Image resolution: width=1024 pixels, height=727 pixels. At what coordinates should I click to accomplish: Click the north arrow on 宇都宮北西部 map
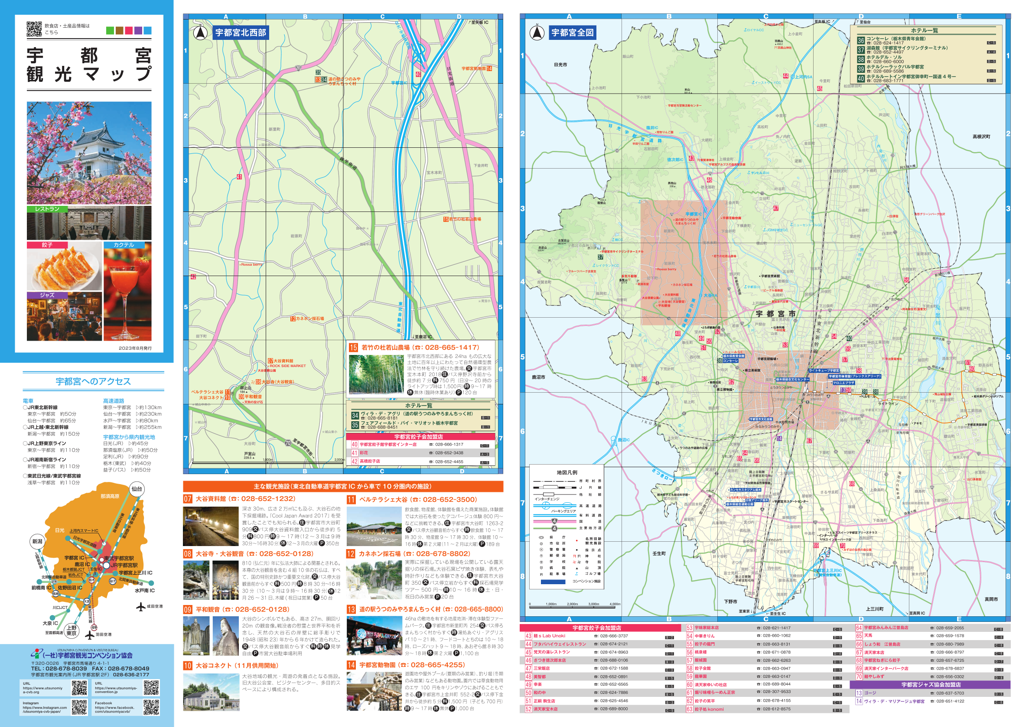click(x=200, y=31)
